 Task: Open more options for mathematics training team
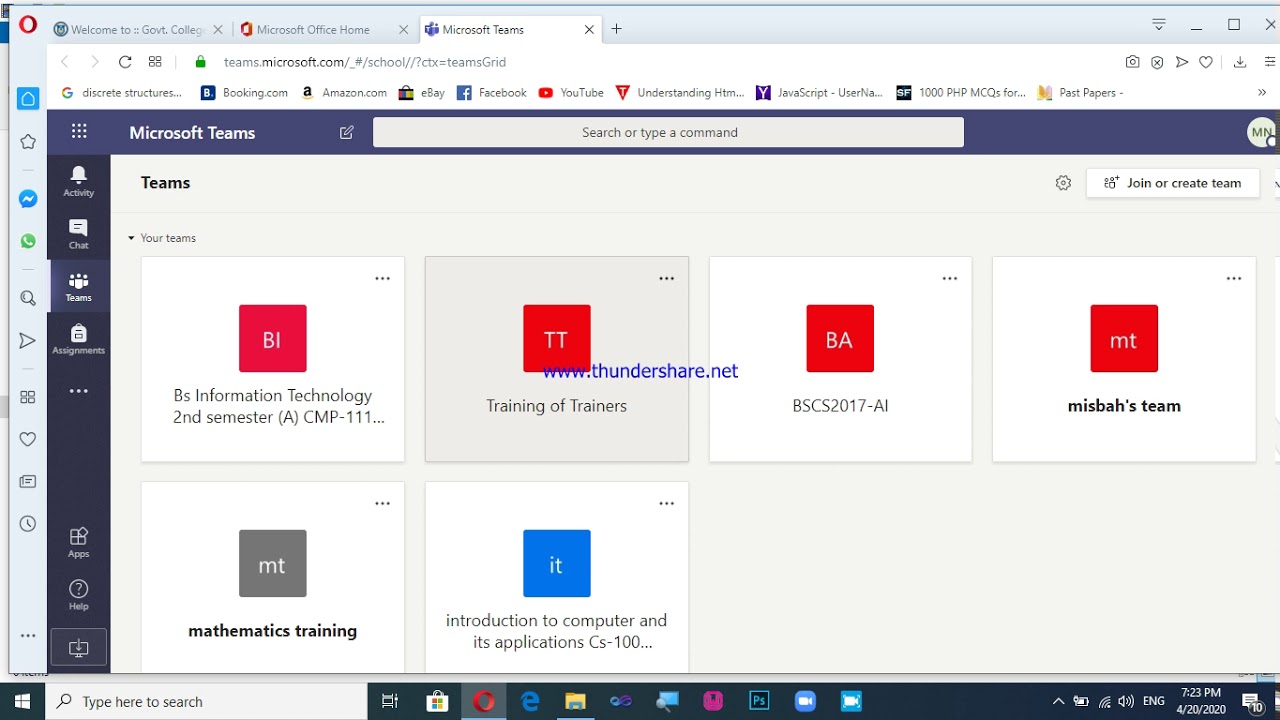(383, 504)
